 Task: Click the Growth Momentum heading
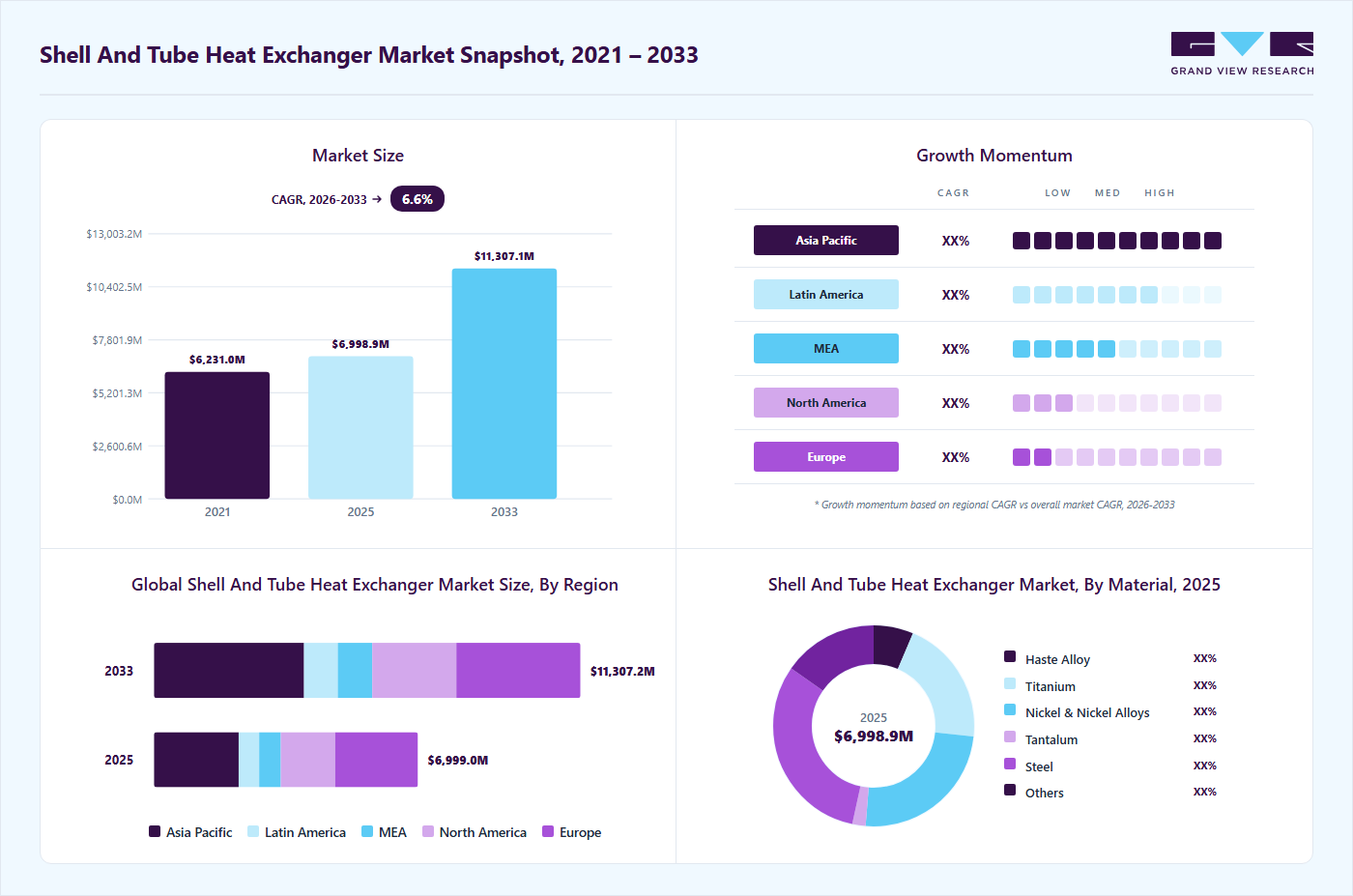(994, 156)
